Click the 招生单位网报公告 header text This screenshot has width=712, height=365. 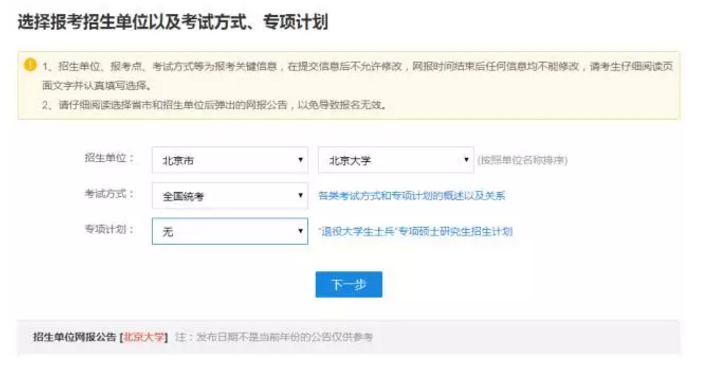(x=75, y=337)
